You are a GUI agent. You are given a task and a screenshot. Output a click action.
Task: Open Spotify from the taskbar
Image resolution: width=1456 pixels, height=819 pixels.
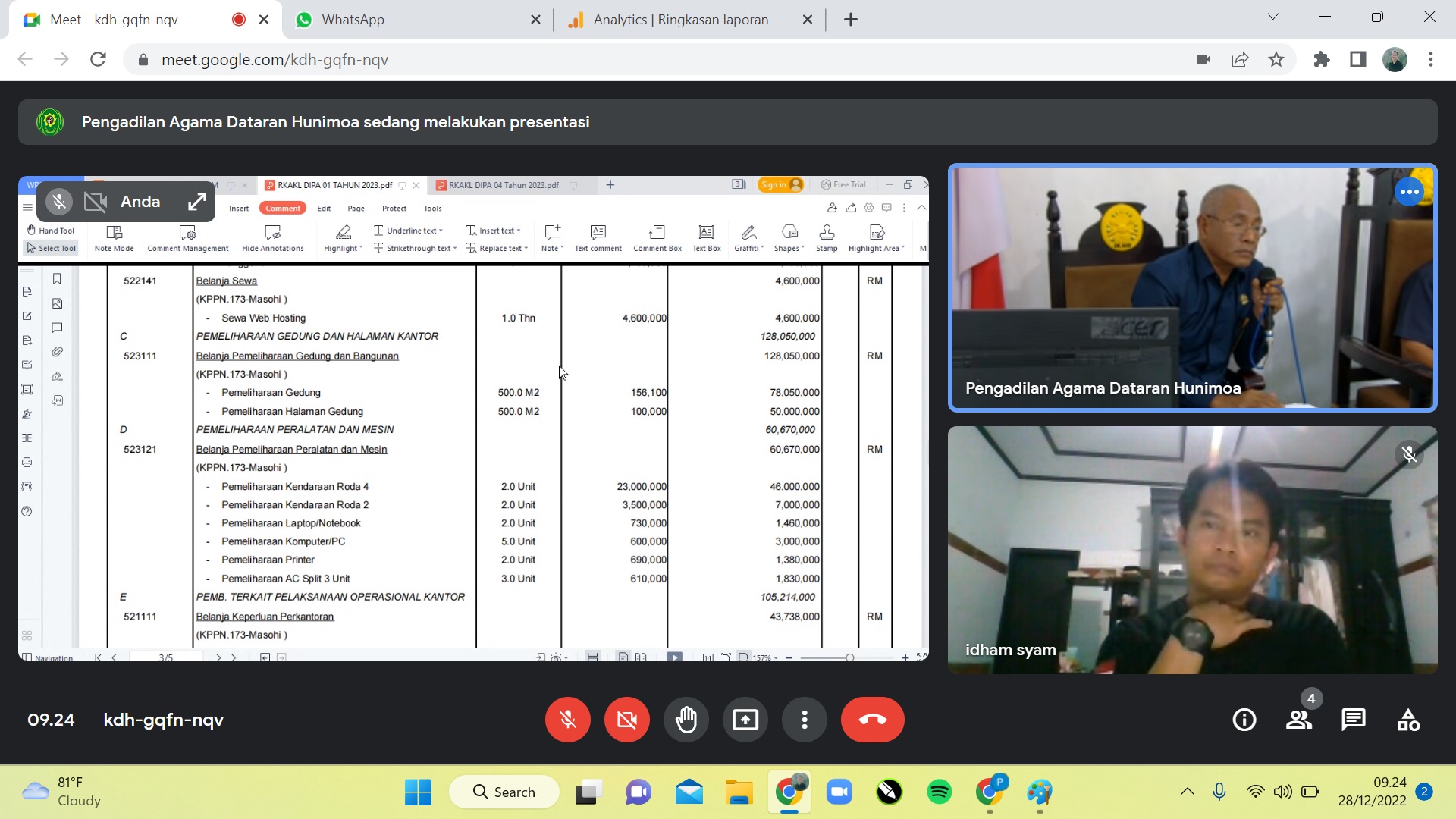pyautogui.click(x=940, y=791)
